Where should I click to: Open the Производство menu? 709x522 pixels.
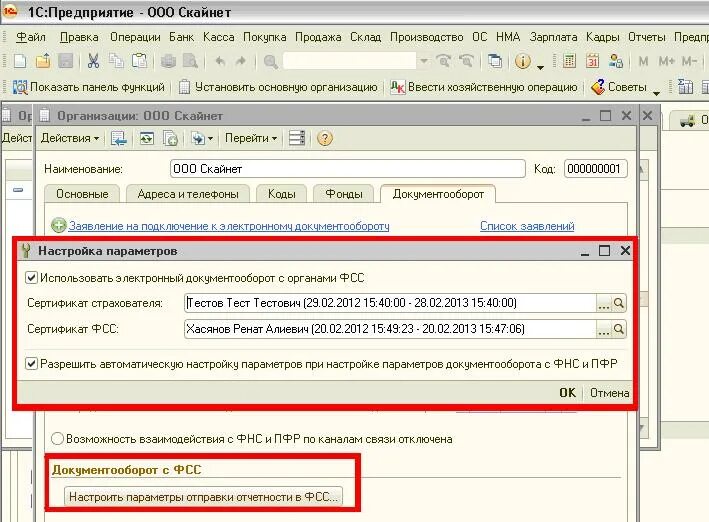426,37
